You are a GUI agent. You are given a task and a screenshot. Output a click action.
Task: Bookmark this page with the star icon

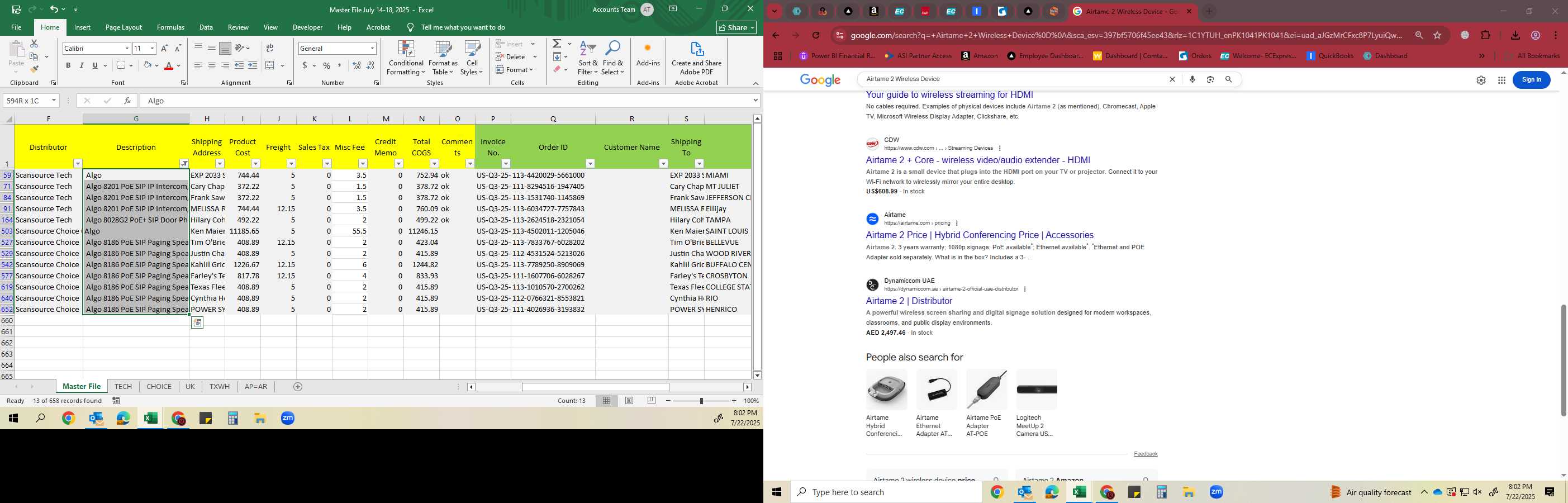[x=1437, y=35]
